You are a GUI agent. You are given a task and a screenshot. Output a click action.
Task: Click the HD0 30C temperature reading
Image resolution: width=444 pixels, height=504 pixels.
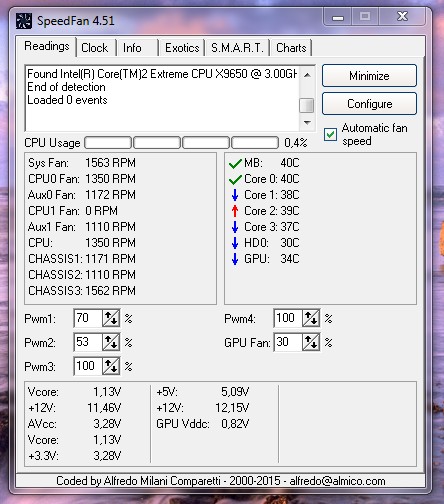(x=272, y=243)
